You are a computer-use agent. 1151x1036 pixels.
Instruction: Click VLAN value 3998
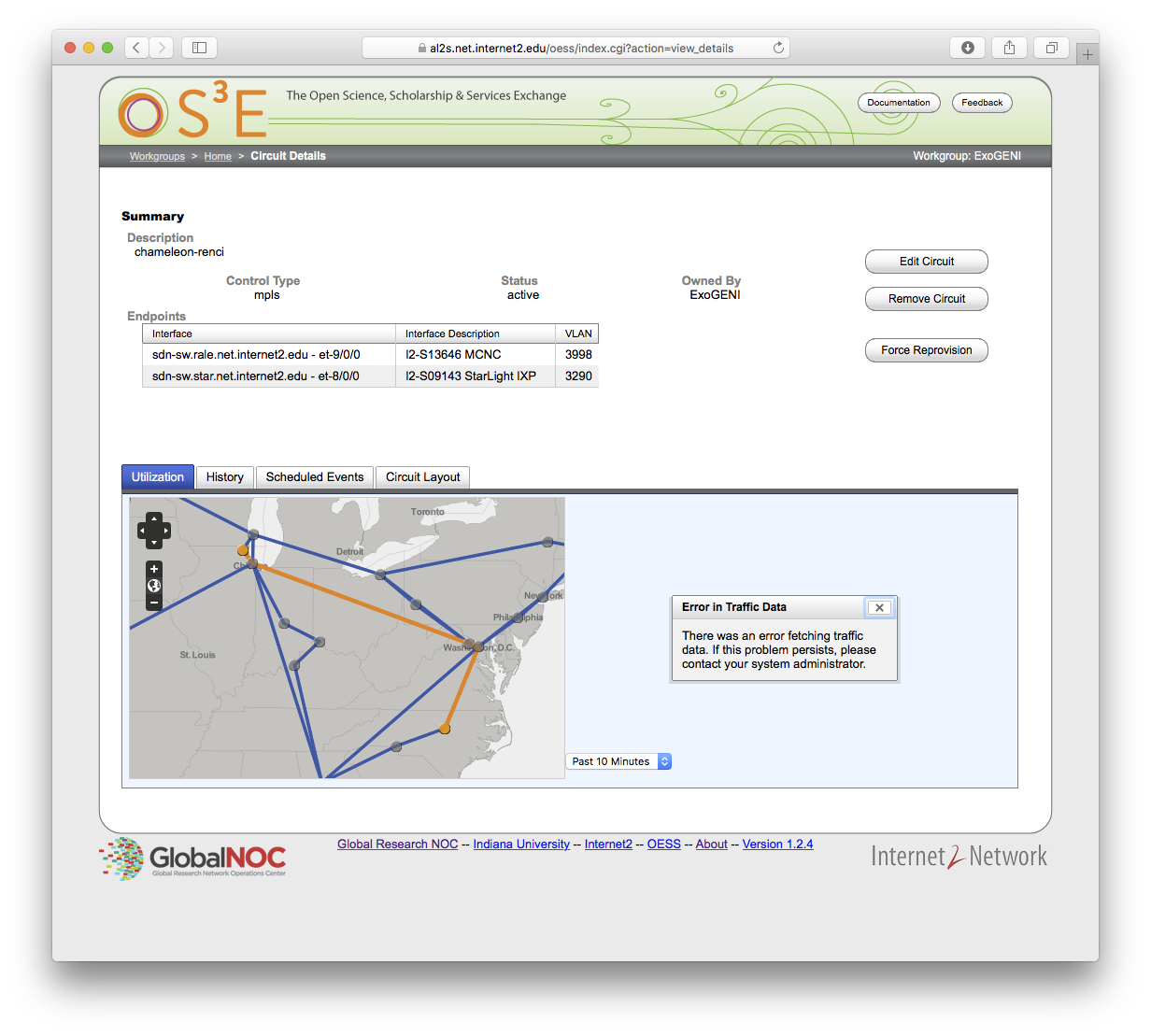pos(578,355)
